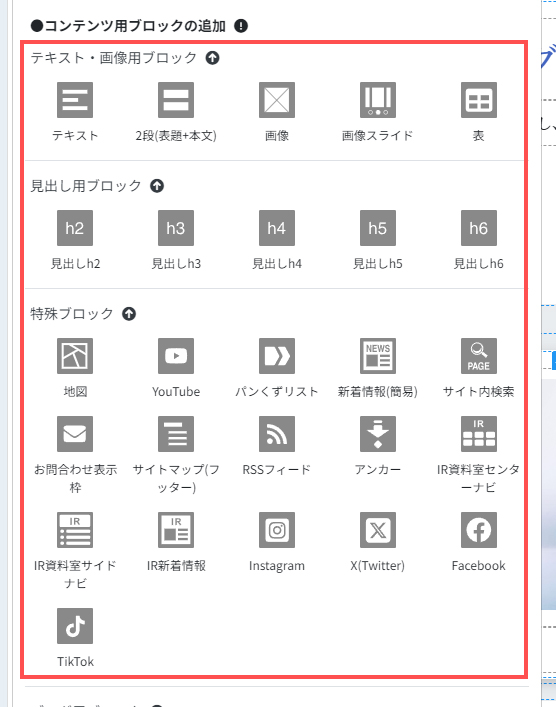This screenshot has width=556, height=707.
Task: Collapse the テキスト・画像用ブロック section
Action: 213,58
